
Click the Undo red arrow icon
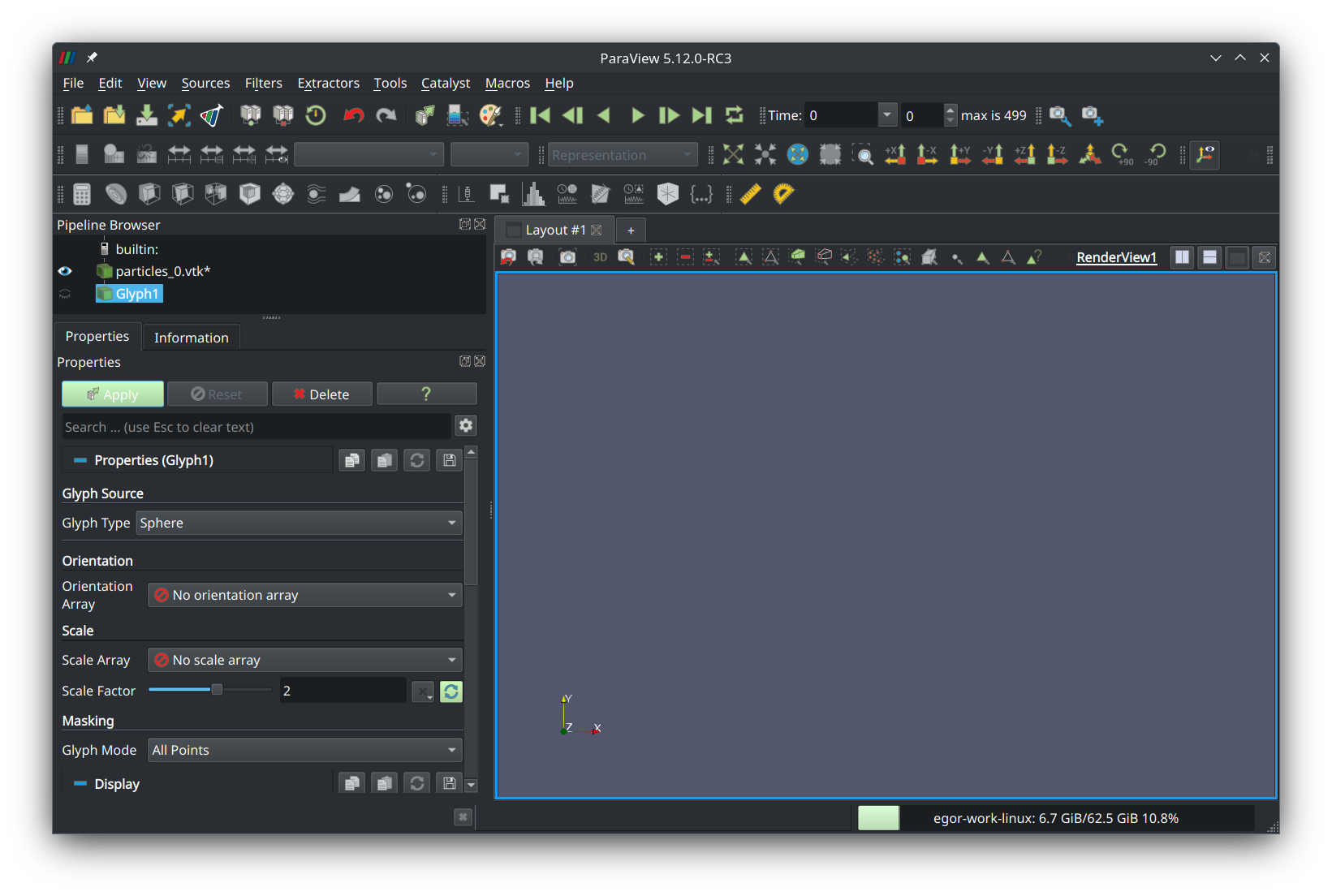point(353,115)
